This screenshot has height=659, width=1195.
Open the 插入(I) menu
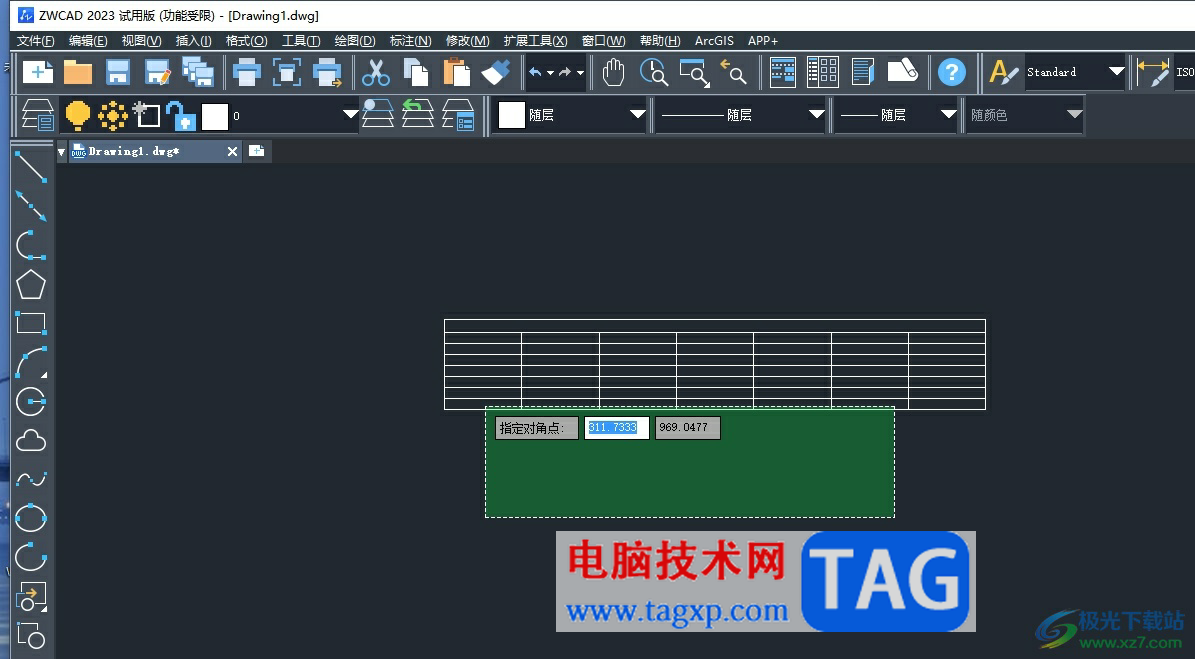(194, 40)
